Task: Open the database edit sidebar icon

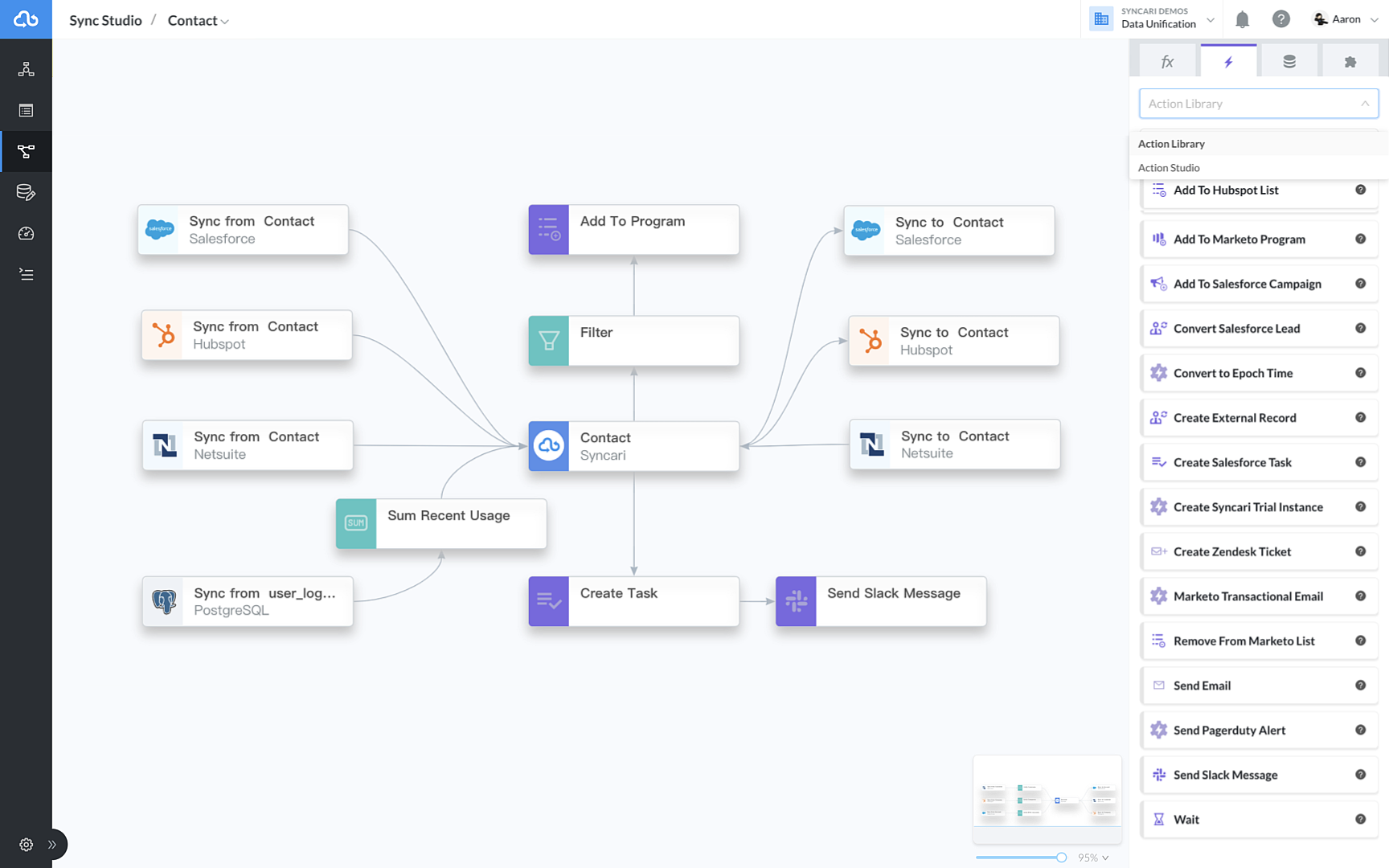Action: [x=26, y=192]
